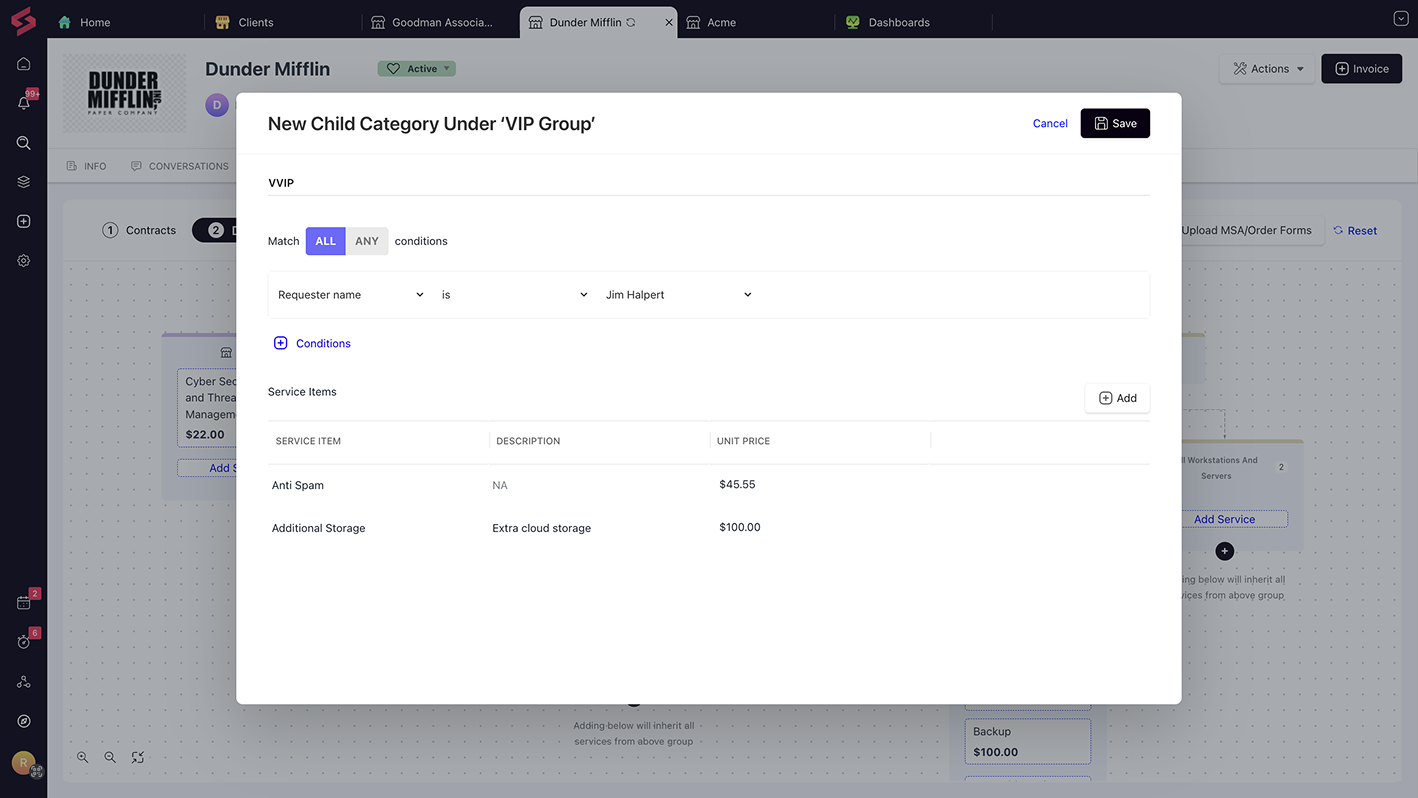Click the tab overflow chevron at top right

(x=1400, y=19)
